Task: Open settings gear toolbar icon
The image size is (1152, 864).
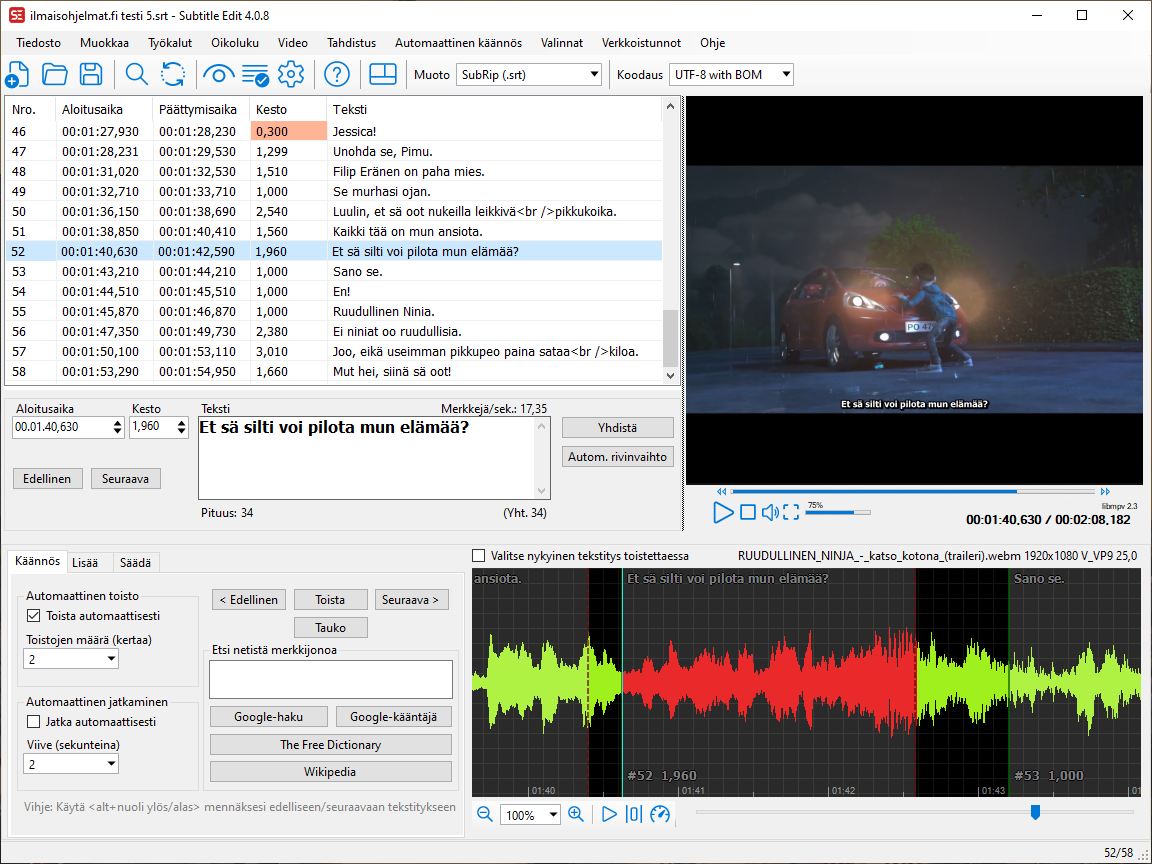Action: pos(291,74)
